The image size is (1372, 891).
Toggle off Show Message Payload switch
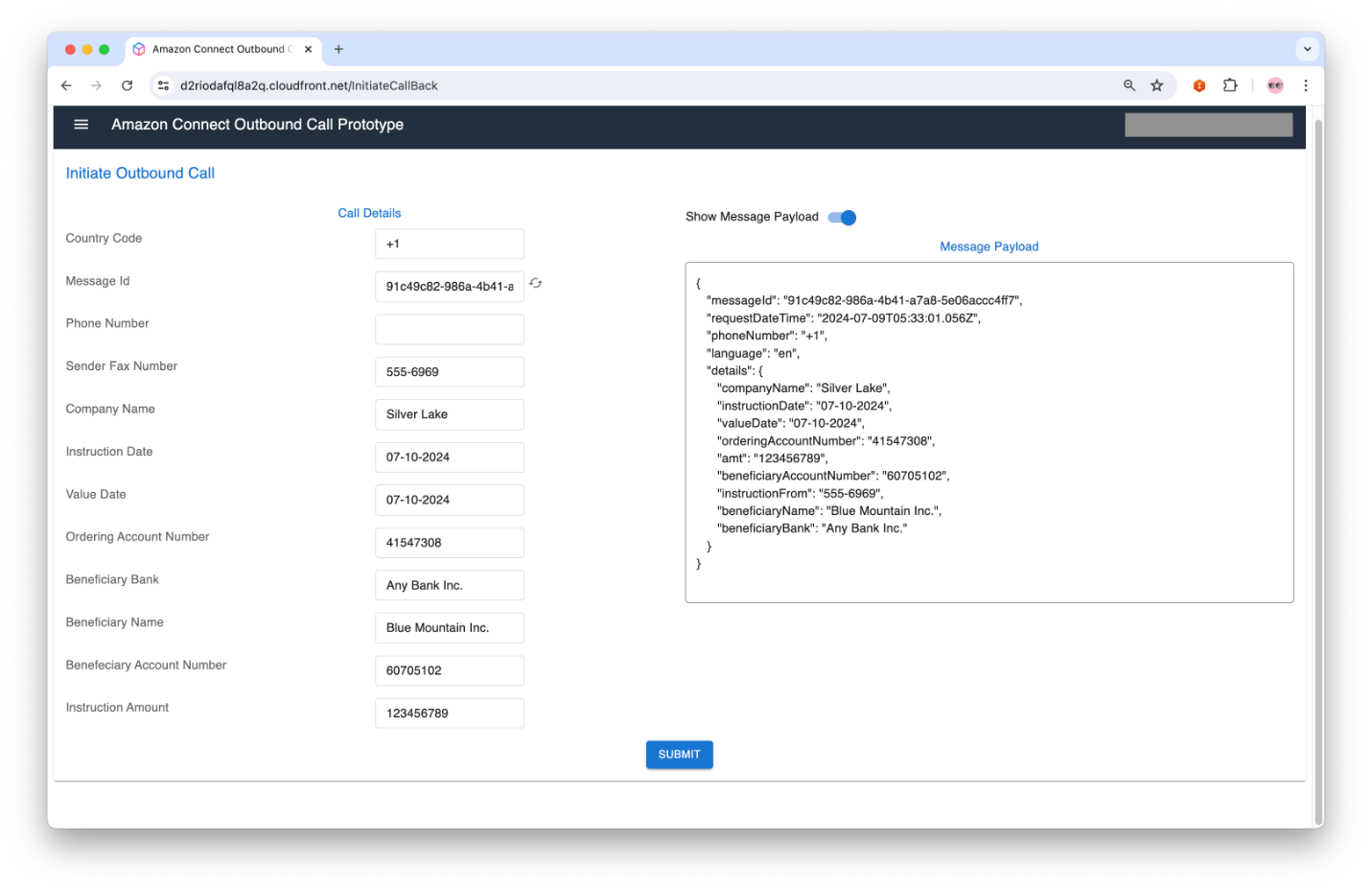tap(842, 218)
